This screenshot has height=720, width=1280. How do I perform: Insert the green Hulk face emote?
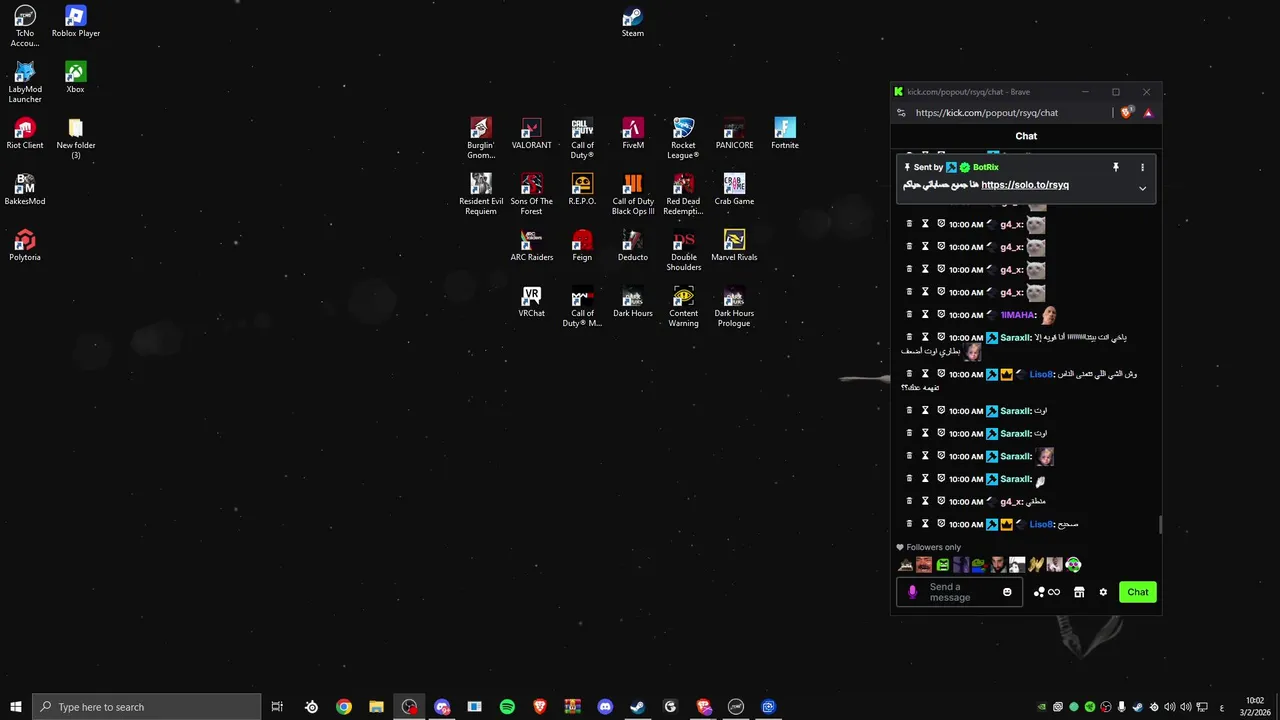pyautogui.click(x=942, y=565)
